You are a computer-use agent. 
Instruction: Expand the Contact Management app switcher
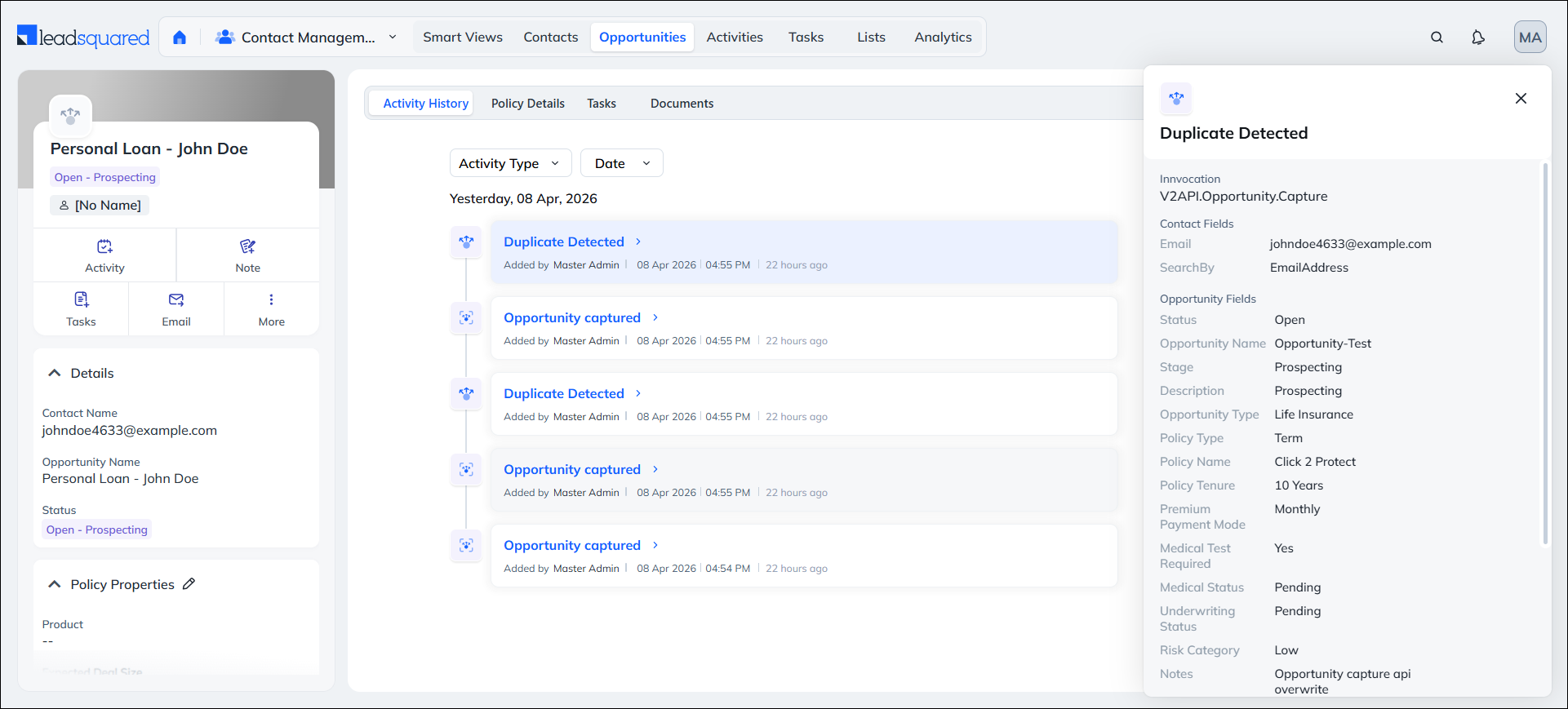(x=392, y=38)
